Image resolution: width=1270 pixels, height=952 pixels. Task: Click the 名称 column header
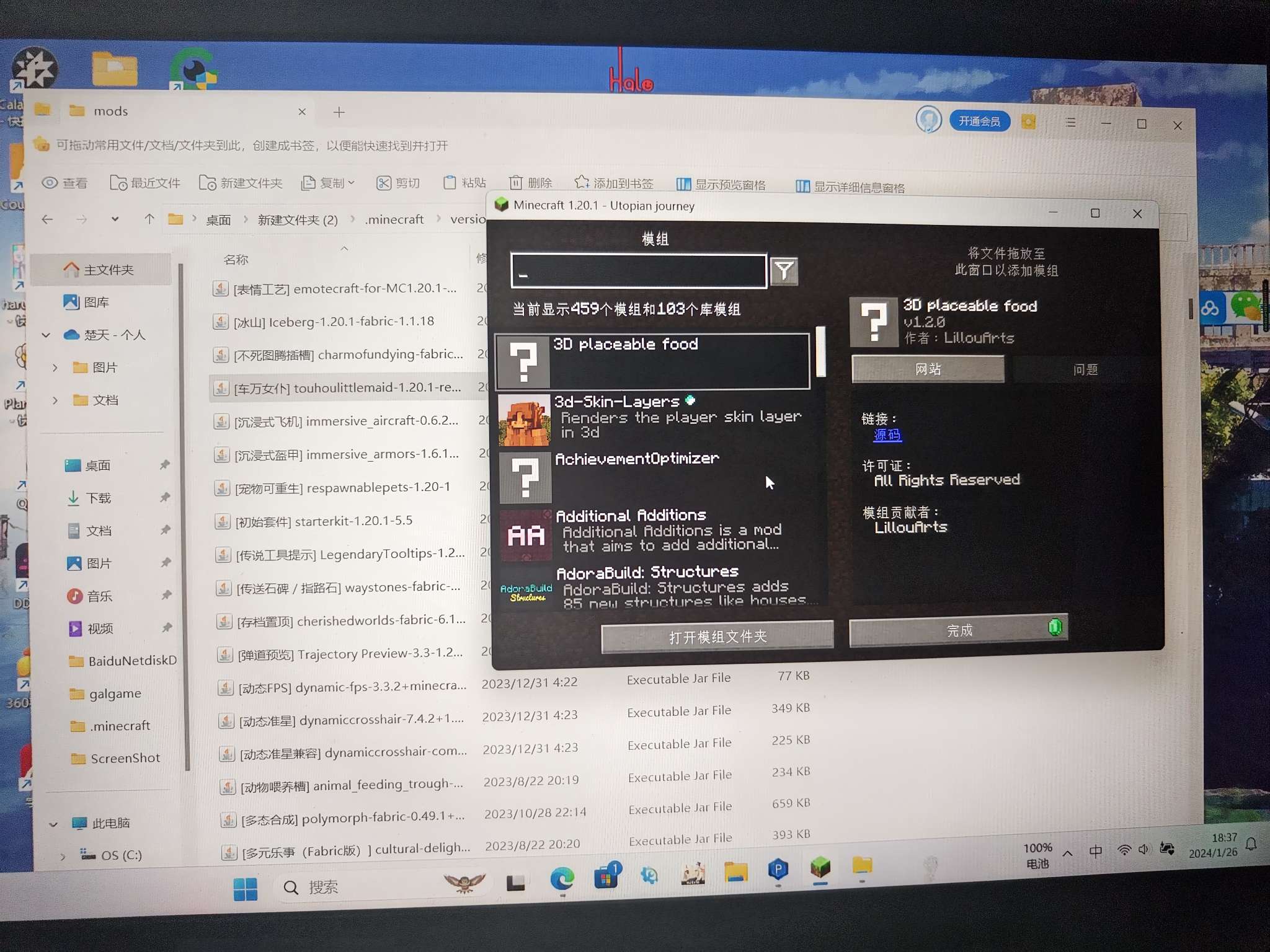(x=236, y=260)
